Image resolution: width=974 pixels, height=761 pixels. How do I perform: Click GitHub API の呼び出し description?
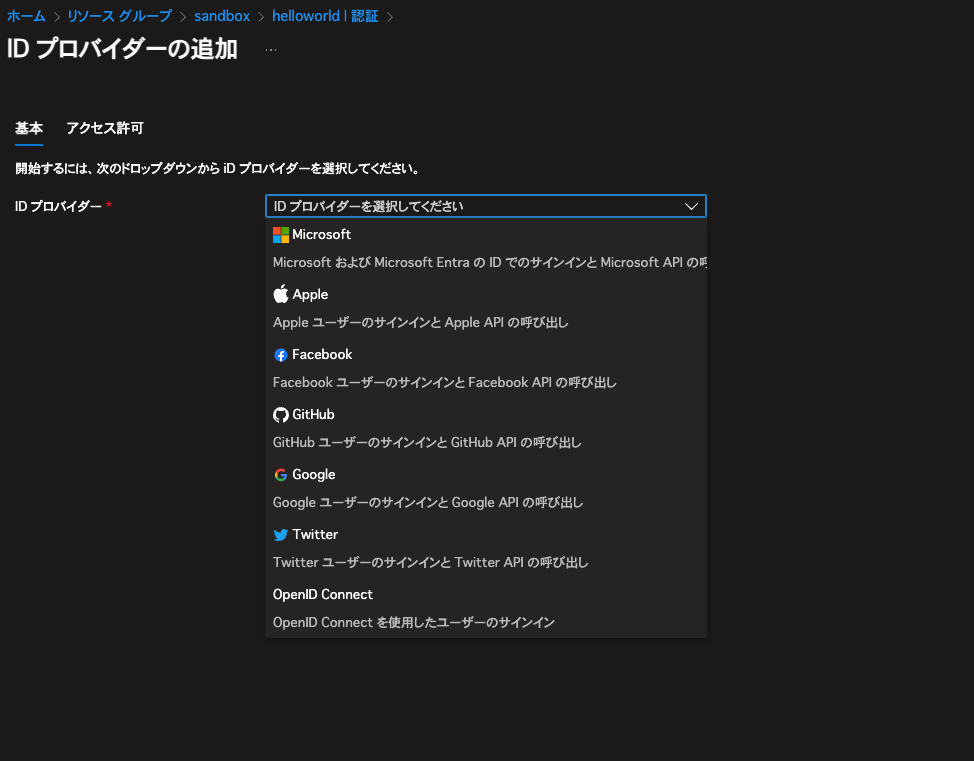coord(427,442)
